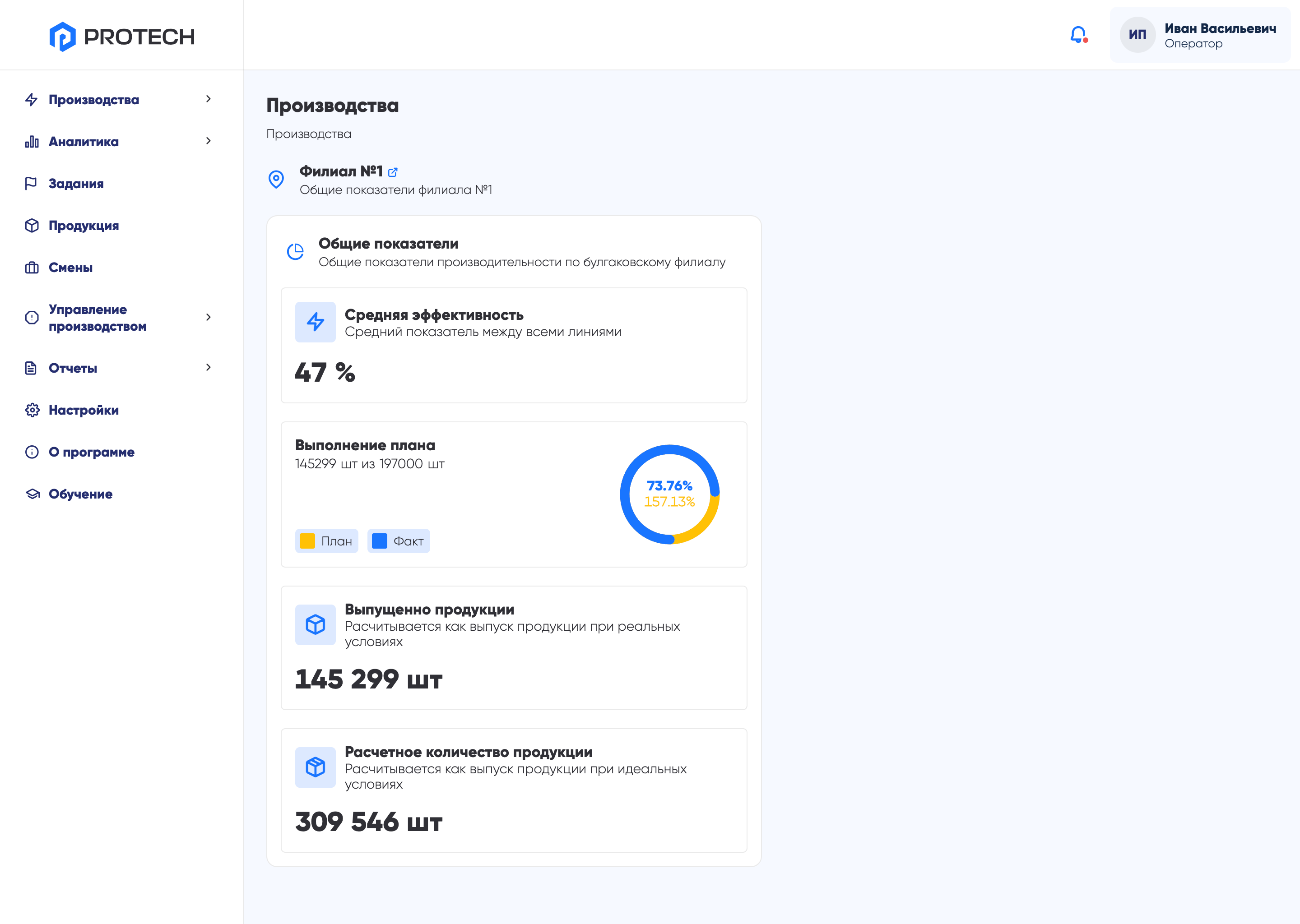Viewport: 1300px width, 924px height.
Task: Click the location pin icon by Филиал №1
Action: pos(276,179)
